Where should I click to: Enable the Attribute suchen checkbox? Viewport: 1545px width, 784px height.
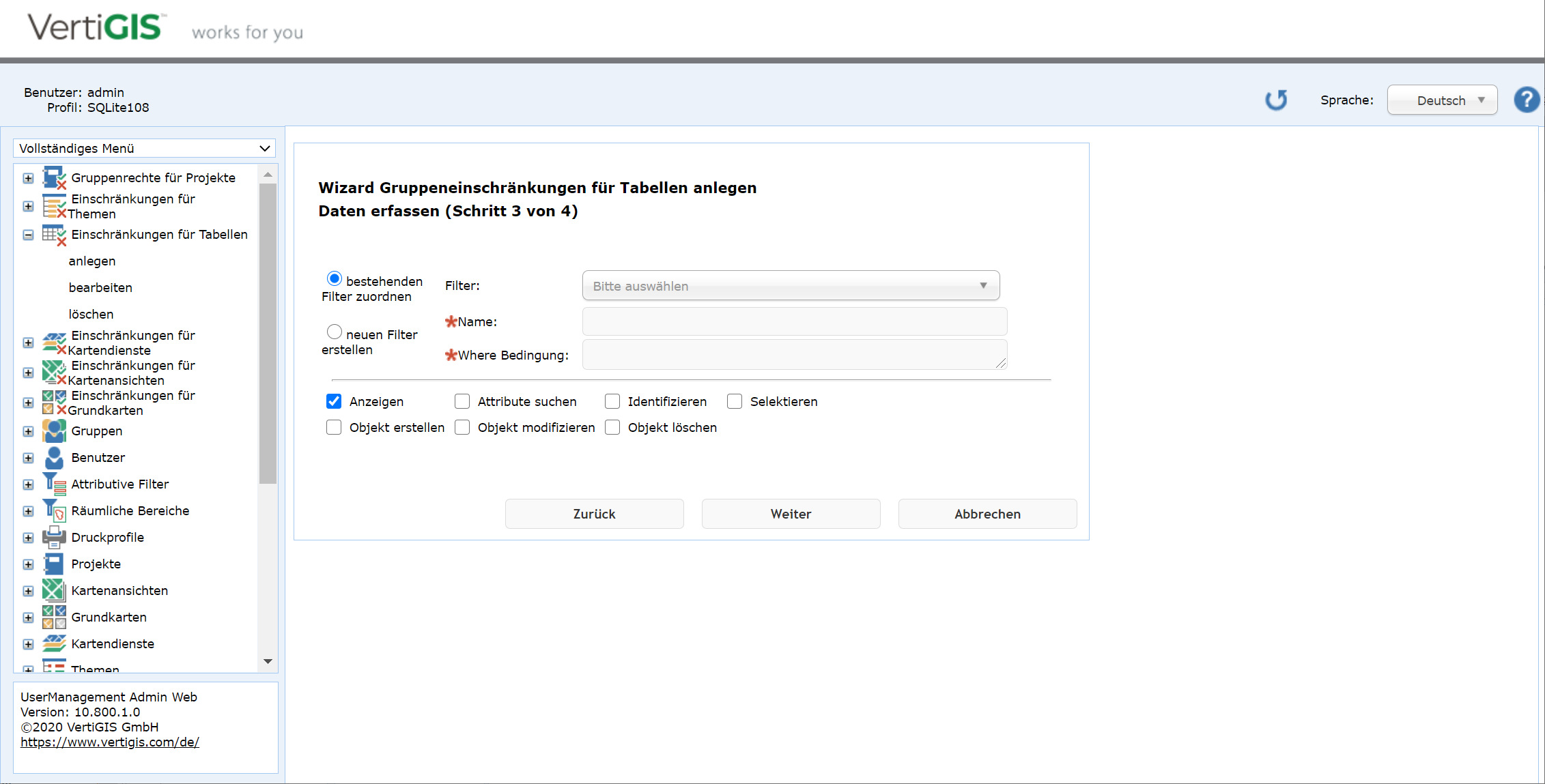(462, 401)
